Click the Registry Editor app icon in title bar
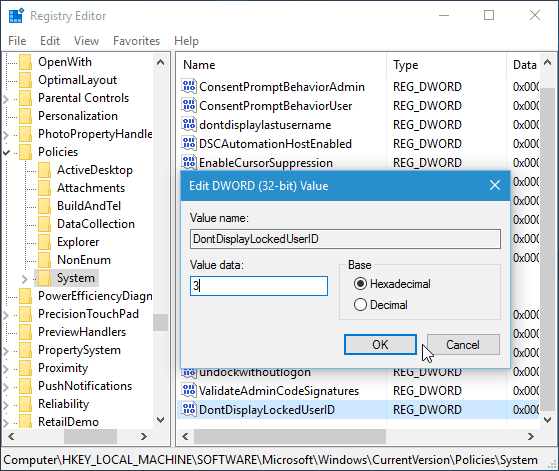559x471 pixels. (x=16, y=16)
